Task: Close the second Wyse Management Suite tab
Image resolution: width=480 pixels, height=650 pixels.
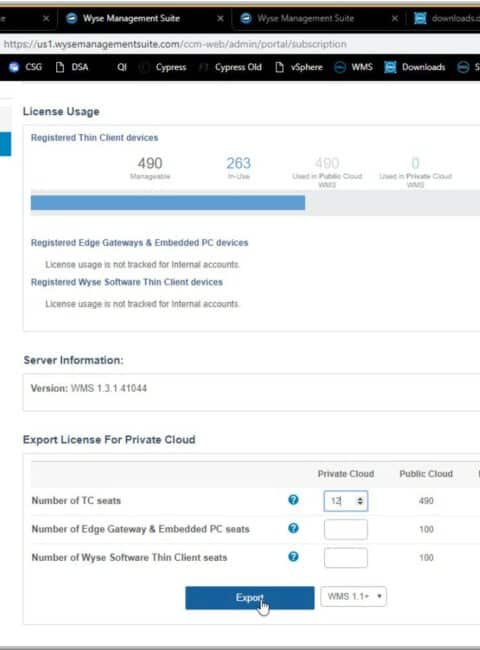Action: click(x=395, y=18)
